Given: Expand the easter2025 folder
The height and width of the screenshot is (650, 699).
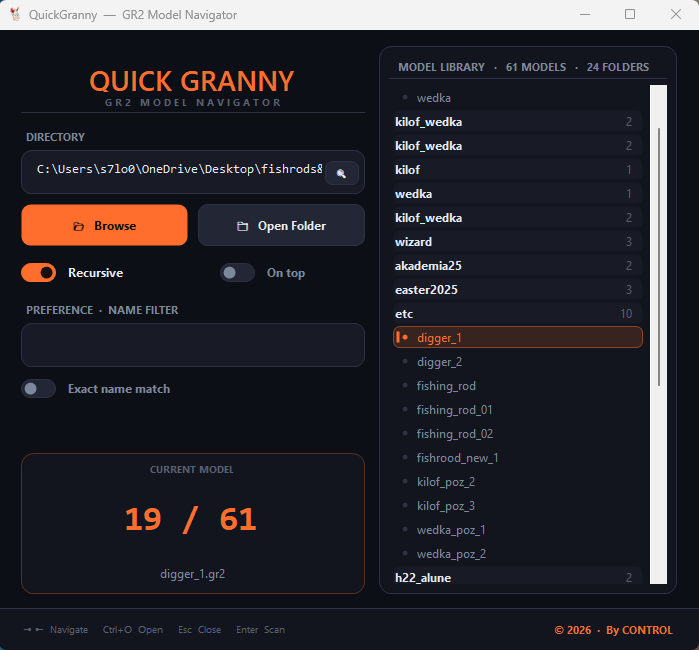Looking at the screenshot, I should 518,290.
